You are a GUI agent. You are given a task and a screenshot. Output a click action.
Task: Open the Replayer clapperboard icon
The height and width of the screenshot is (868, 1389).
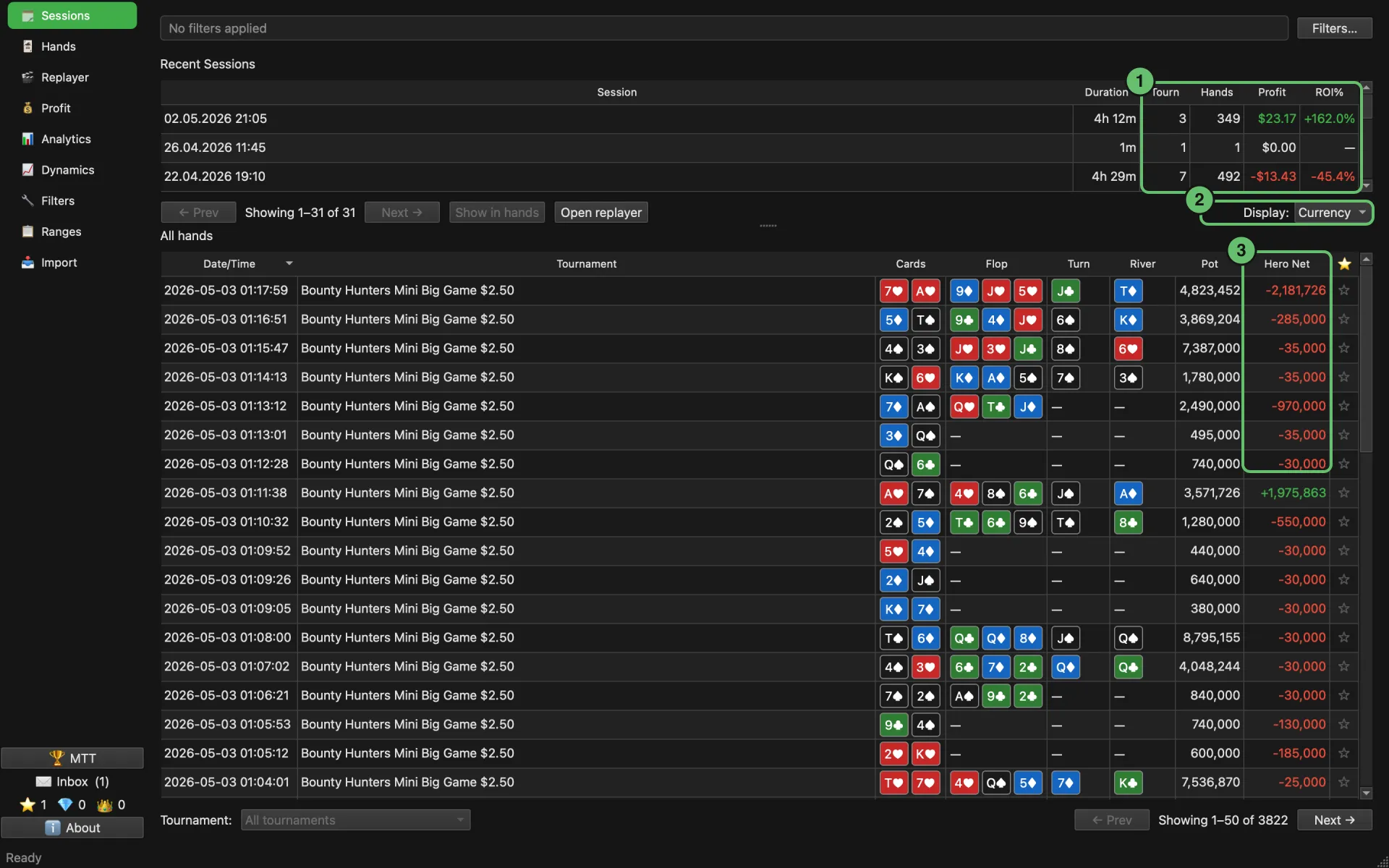(x=27, y=77)
